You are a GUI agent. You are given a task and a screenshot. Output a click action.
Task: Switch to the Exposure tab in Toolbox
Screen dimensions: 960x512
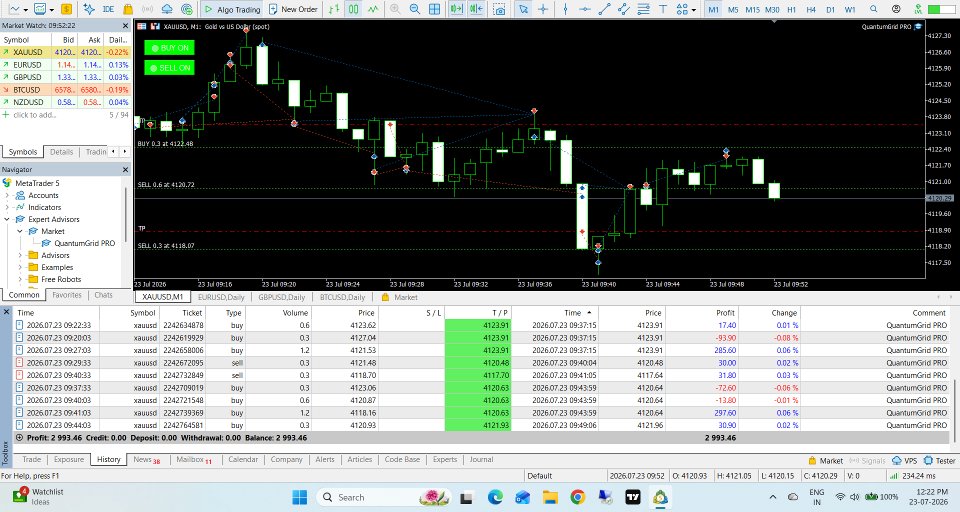coord(69,459)
